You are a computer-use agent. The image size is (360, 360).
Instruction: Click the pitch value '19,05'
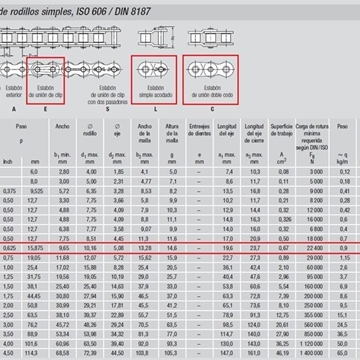[x=36, y=258]
